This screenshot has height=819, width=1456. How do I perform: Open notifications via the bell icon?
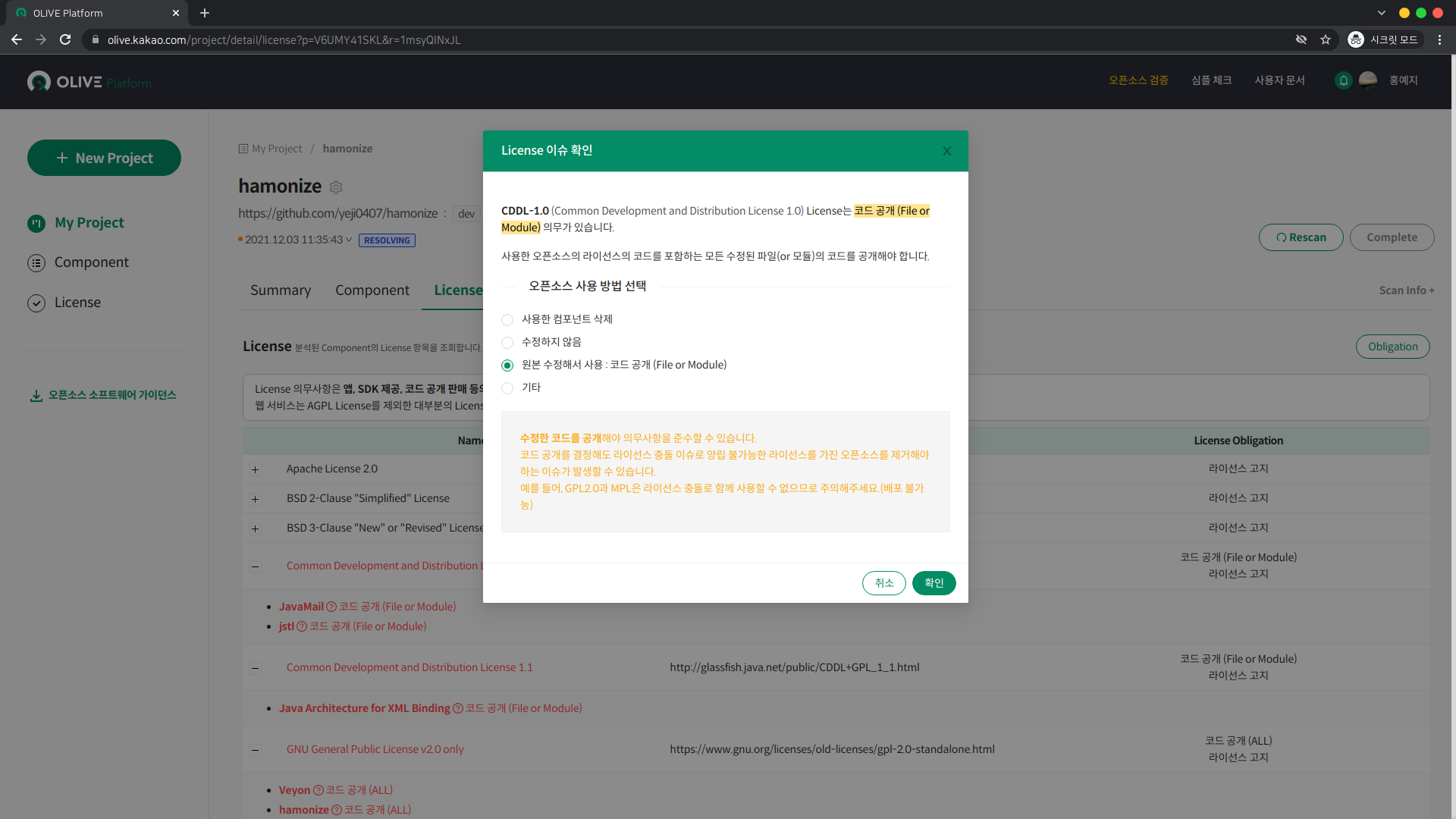click(x=1342, y=80)
